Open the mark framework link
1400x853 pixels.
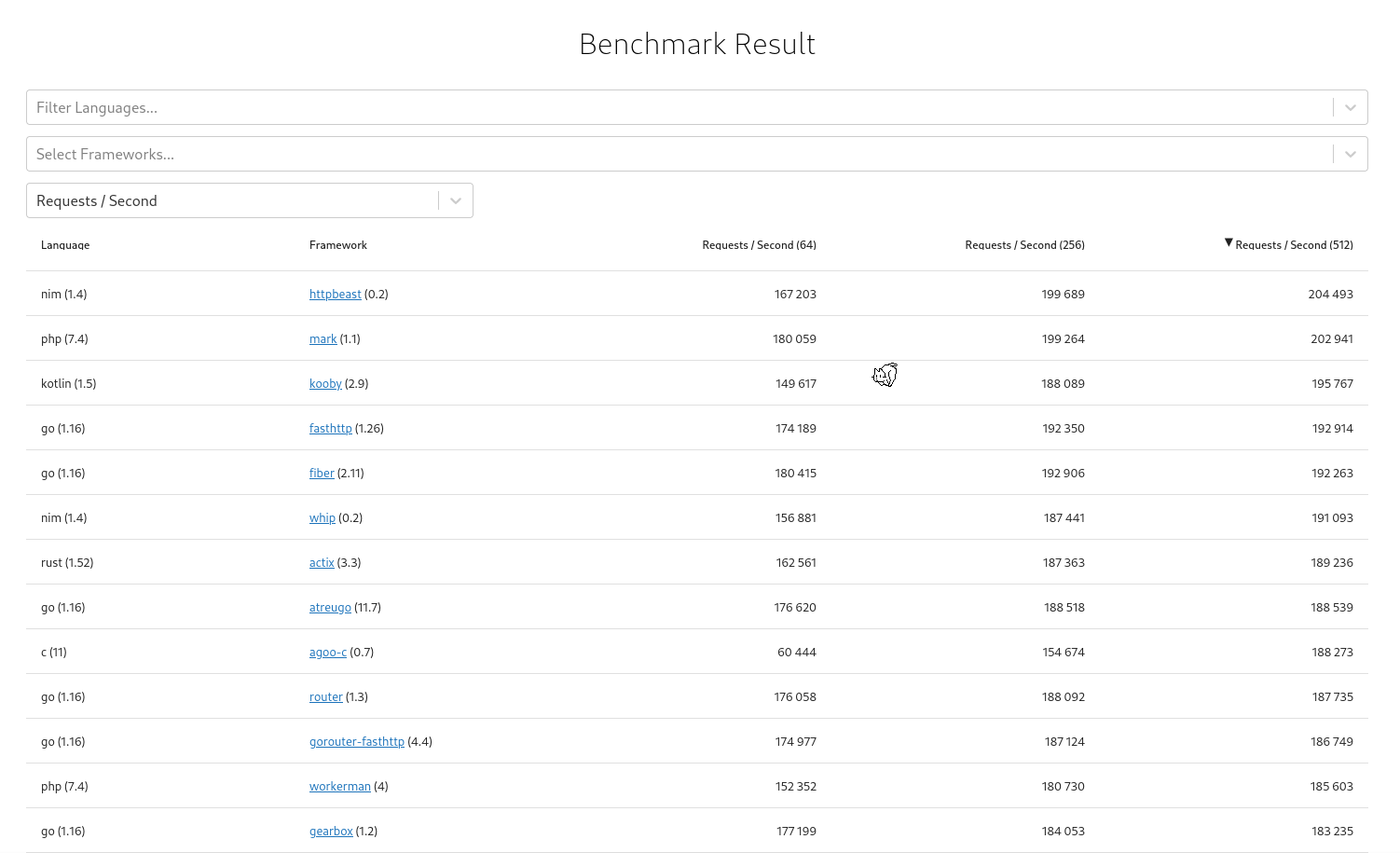(323, 338)
